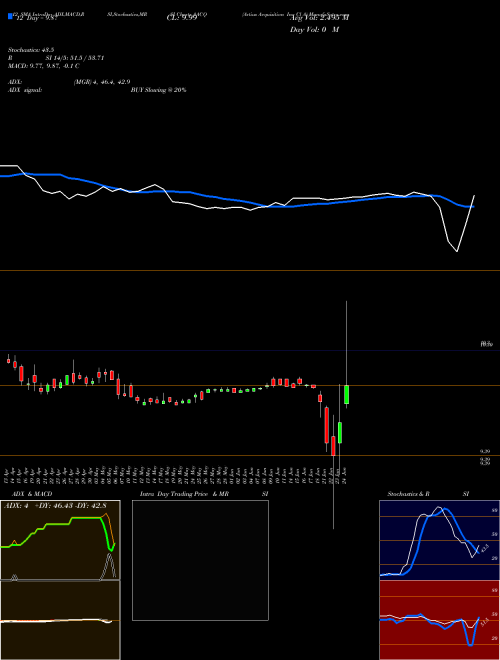Click the 'CL: 9.99' close value
This screenshot has width=500, height=660.
(x=182, y=18)
